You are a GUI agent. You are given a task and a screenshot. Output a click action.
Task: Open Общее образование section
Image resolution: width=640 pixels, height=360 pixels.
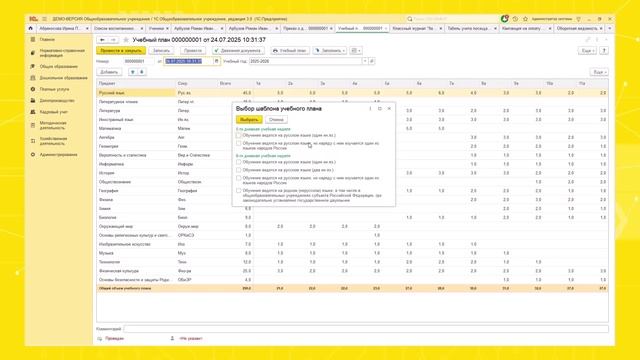[58, 66]
